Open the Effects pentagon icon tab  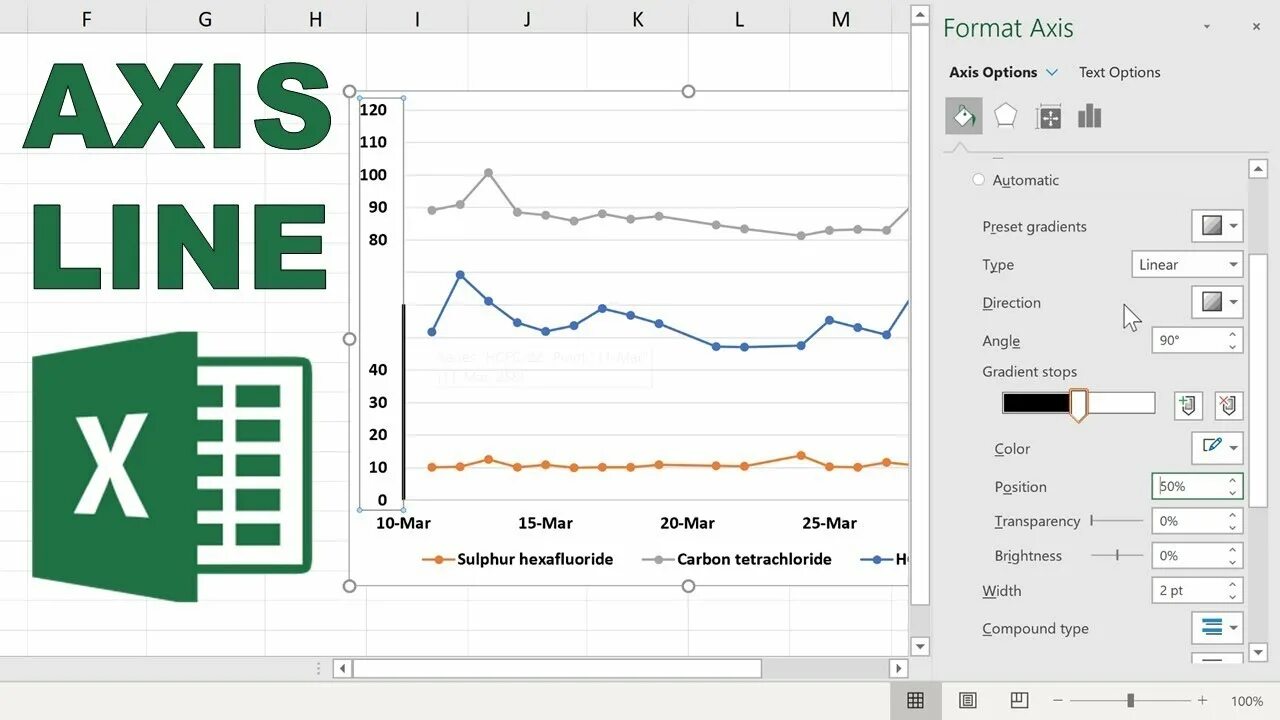point(1005,117)
